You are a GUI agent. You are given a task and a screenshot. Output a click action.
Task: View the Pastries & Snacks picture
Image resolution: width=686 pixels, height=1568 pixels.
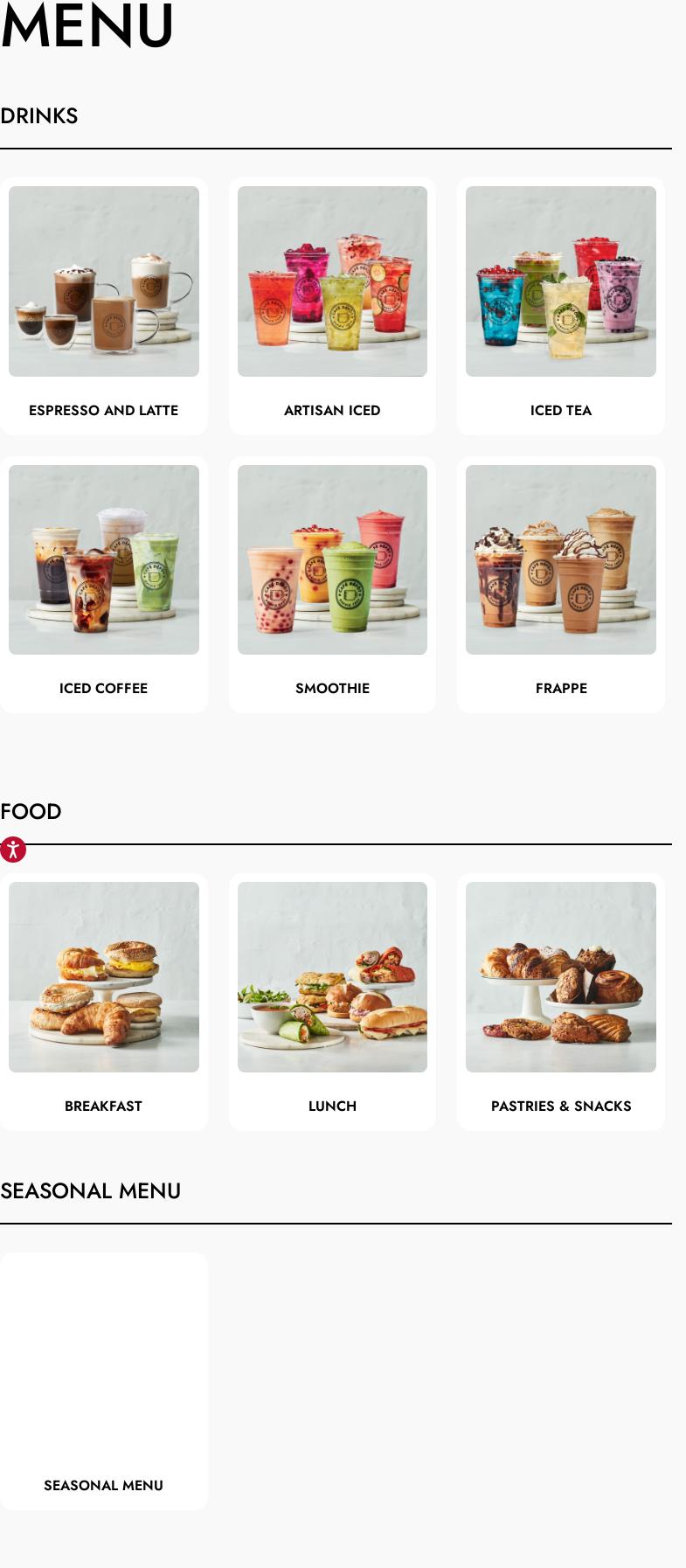tap(561, 977)
